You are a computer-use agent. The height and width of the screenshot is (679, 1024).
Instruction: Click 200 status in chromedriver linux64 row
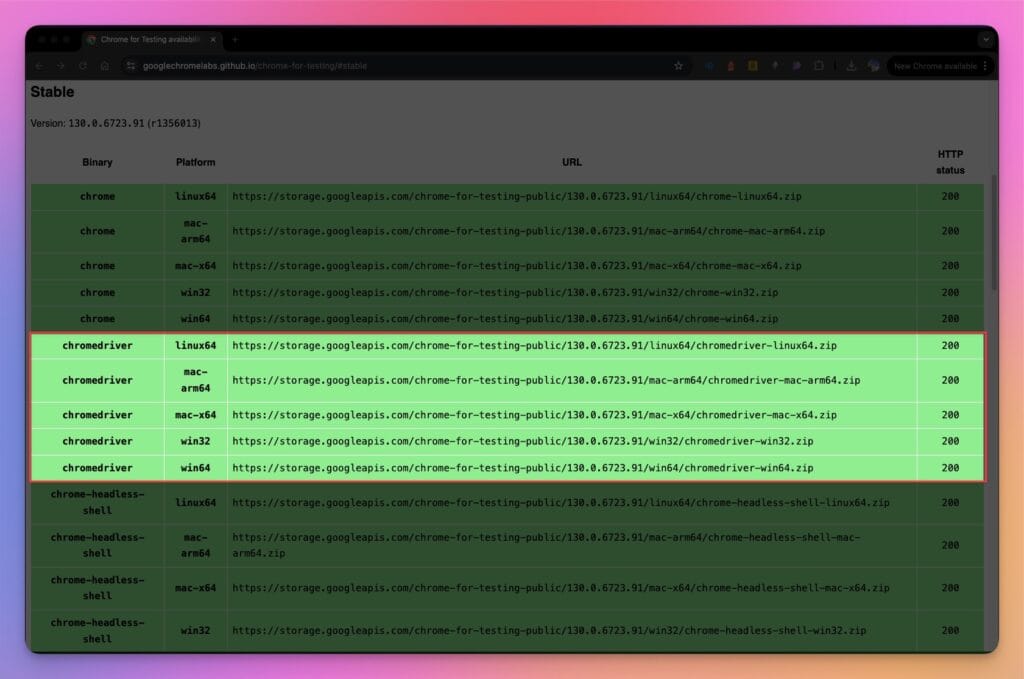tap(950, 345)
